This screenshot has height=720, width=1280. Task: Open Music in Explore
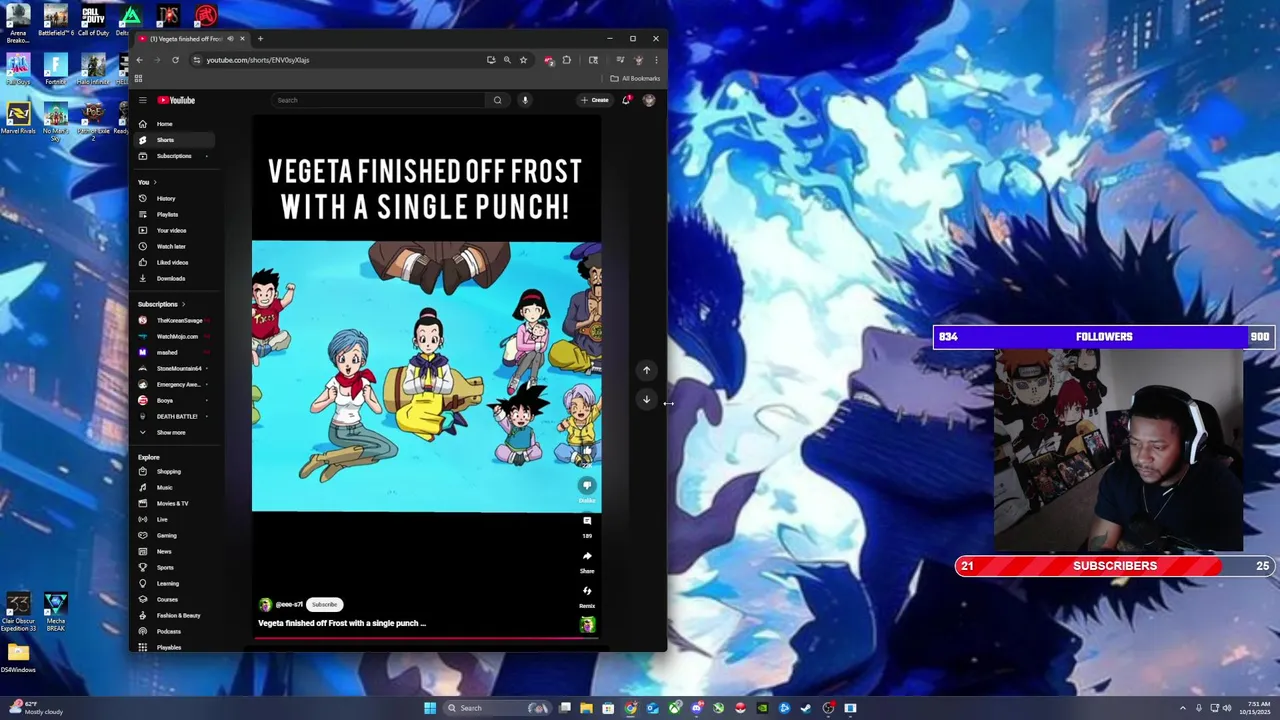(x=174, y=487)
